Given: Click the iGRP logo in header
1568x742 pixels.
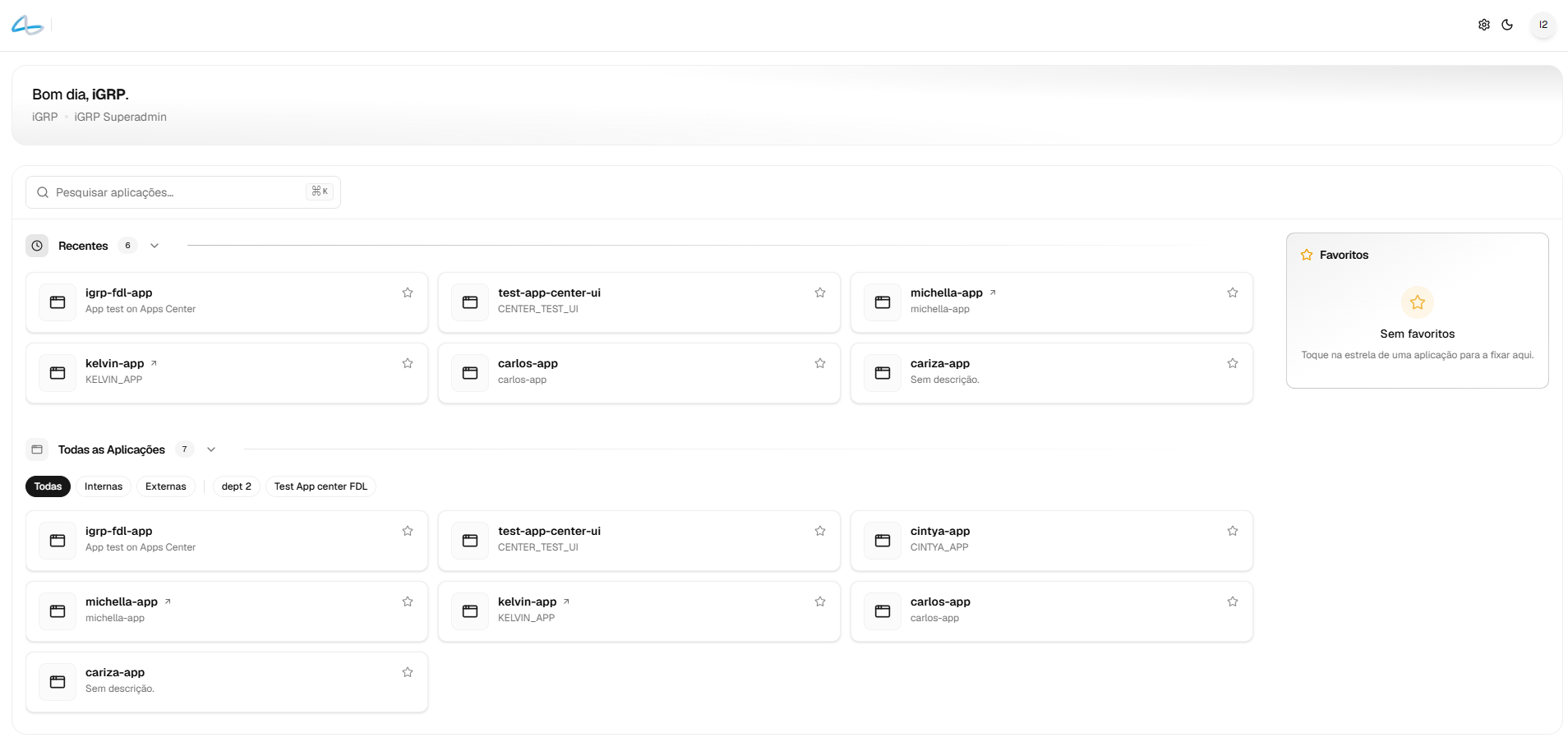Looking at the screenshot, I should pos(27,25).
